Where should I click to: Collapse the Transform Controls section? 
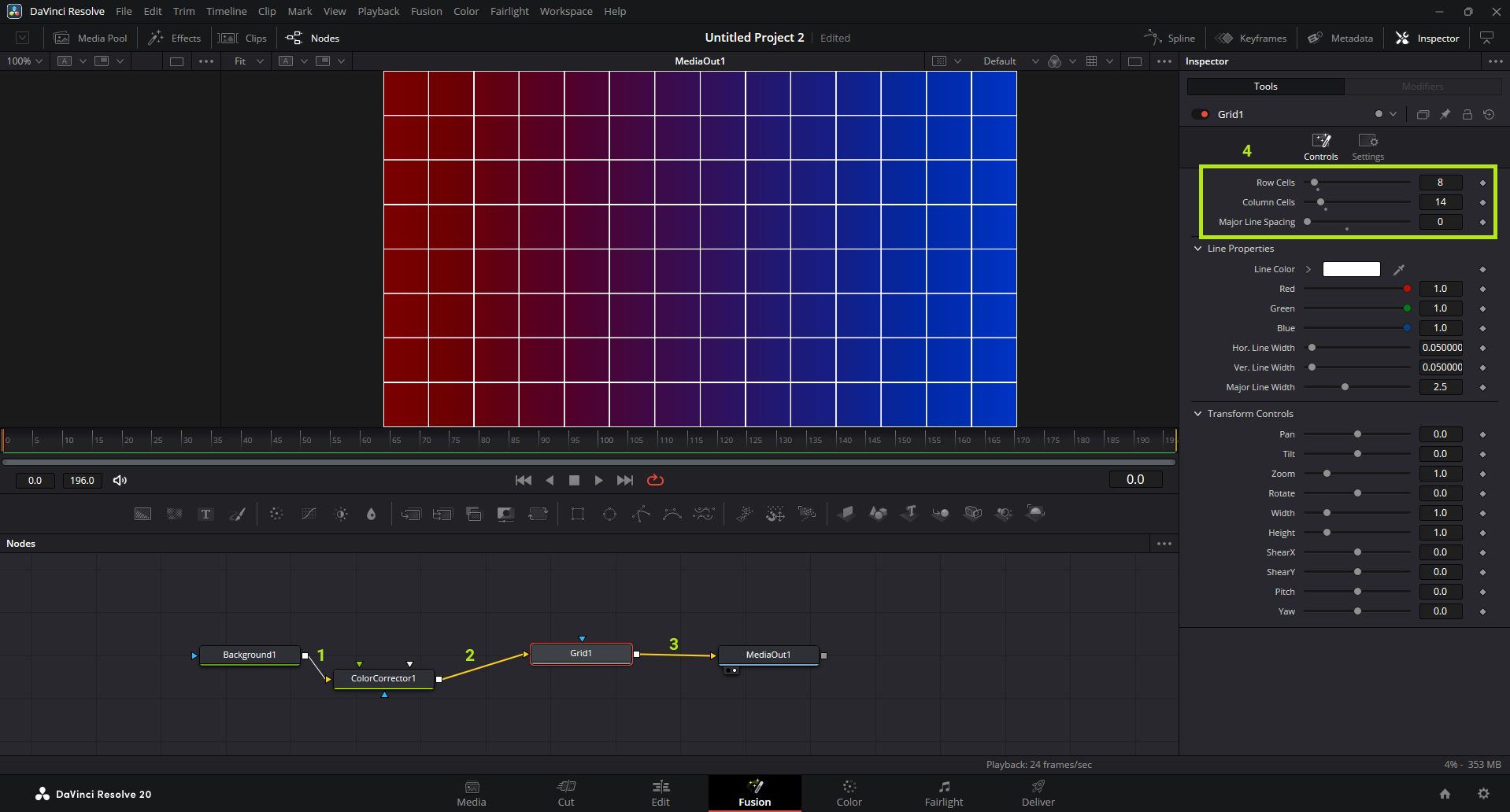click(x=1198, y=414)
